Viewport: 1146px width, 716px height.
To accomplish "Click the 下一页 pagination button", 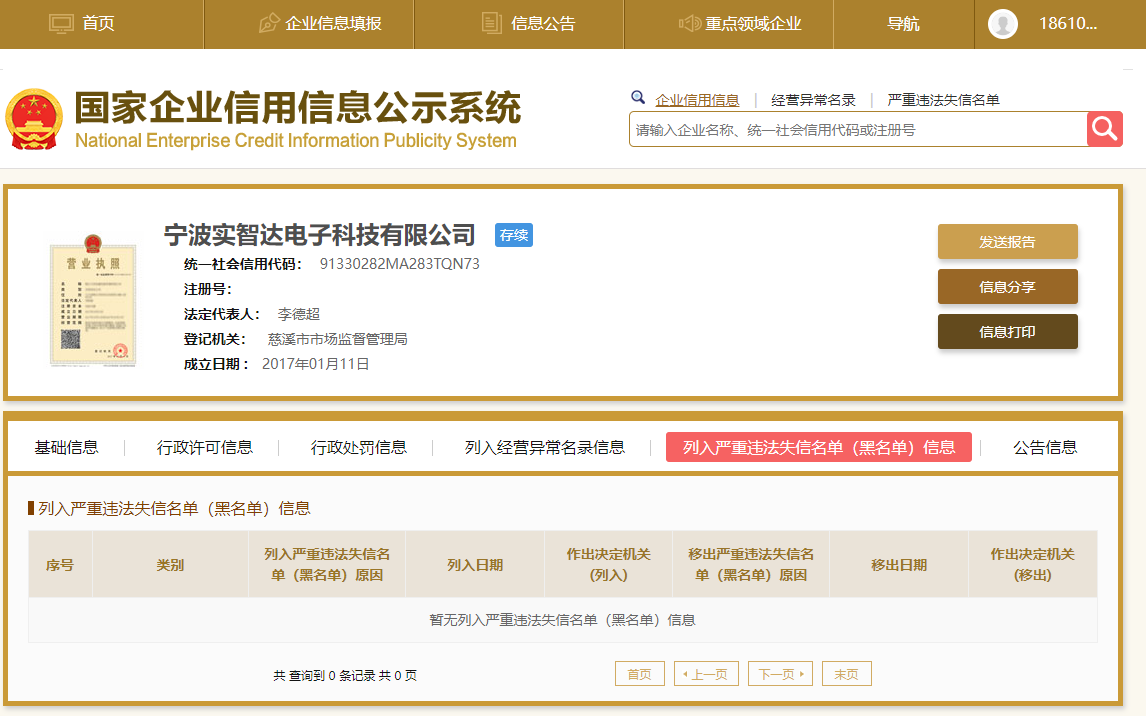I will coord(781,674).
